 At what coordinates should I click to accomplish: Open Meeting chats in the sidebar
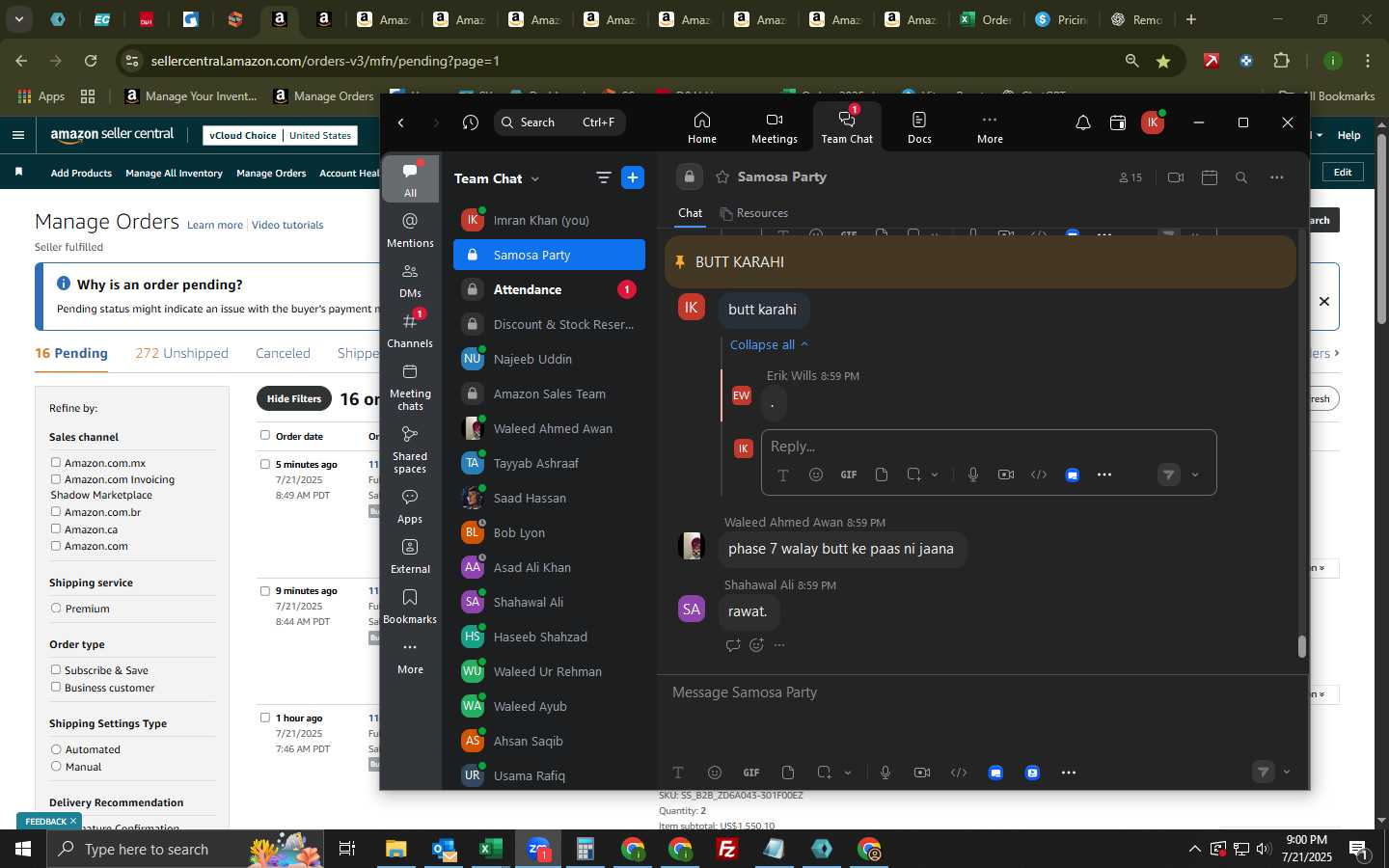coord(410,387)
